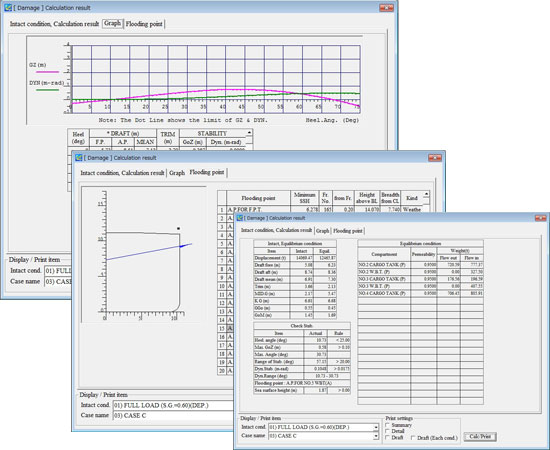Switch to Graph tab in the front window

pos(322,230)
